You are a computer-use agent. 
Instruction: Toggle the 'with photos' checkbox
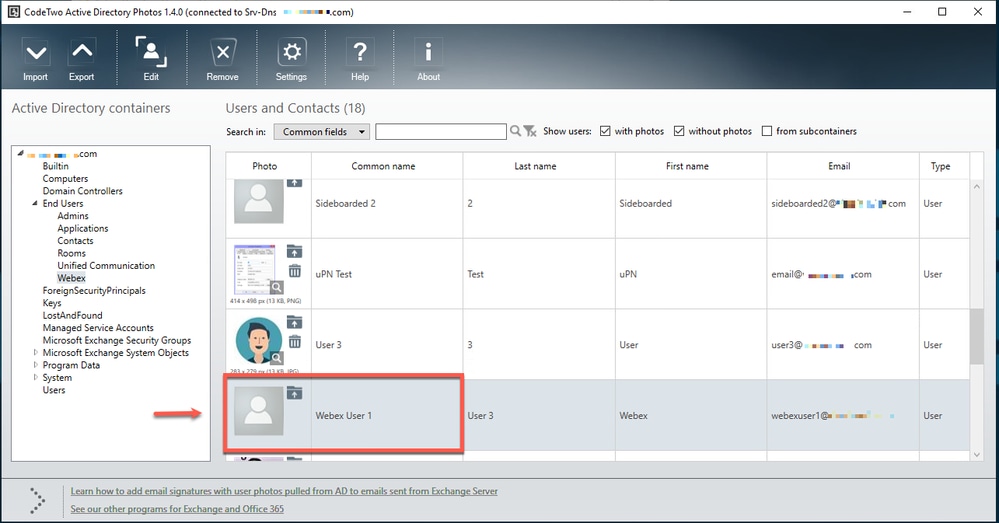[605, 131]
